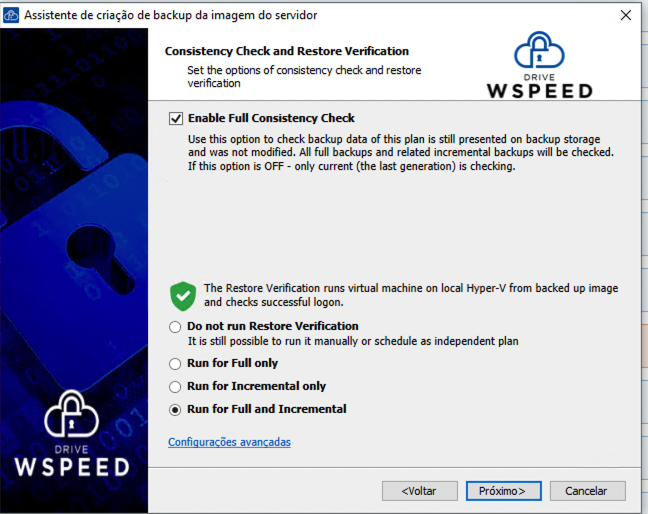This screenshot has height=514, width=648.
Task: Close the backup wizard with the X
Action: [x=626, y=15]
